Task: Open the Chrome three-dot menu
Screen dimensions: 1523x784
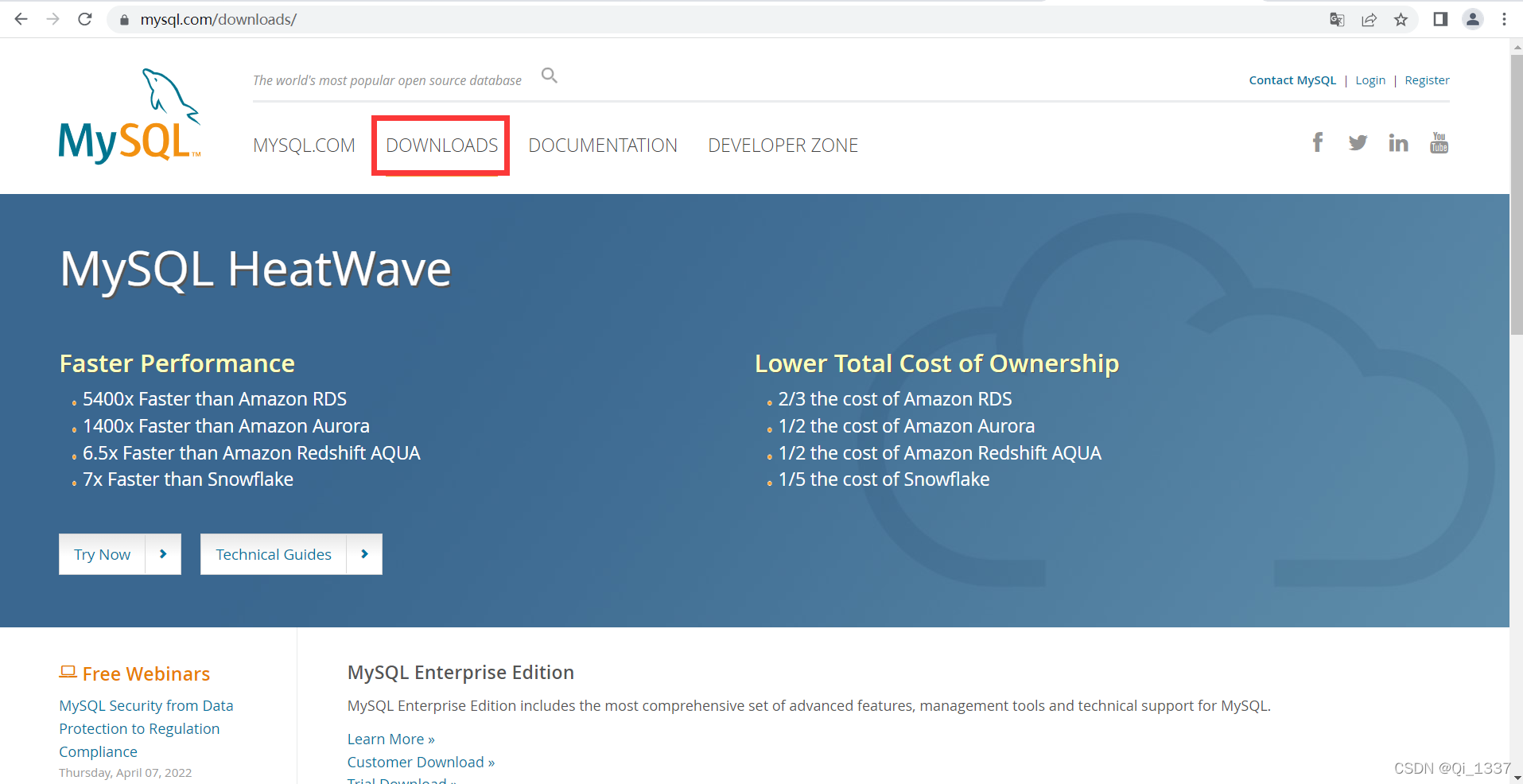Action: coord(1504,19)
